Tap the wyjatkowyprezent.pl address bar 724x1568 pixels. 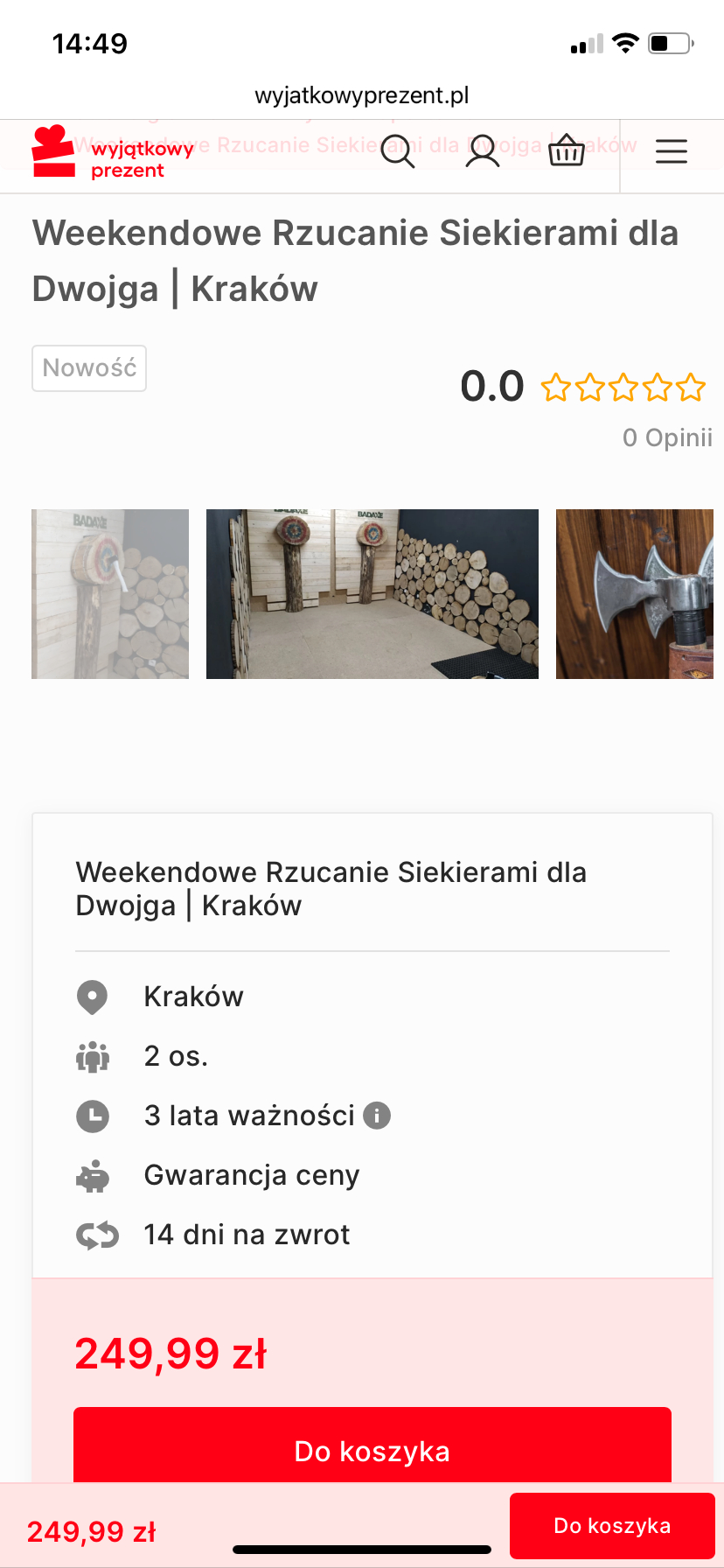tap(362, 95)
